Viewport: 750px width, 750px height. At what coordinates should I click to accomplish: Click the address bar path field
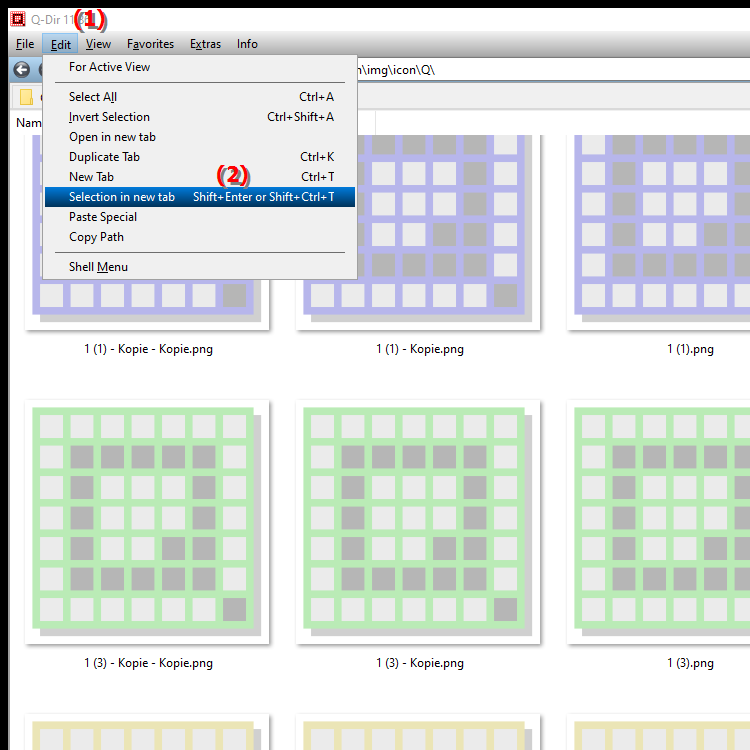(x=552, y=70)
